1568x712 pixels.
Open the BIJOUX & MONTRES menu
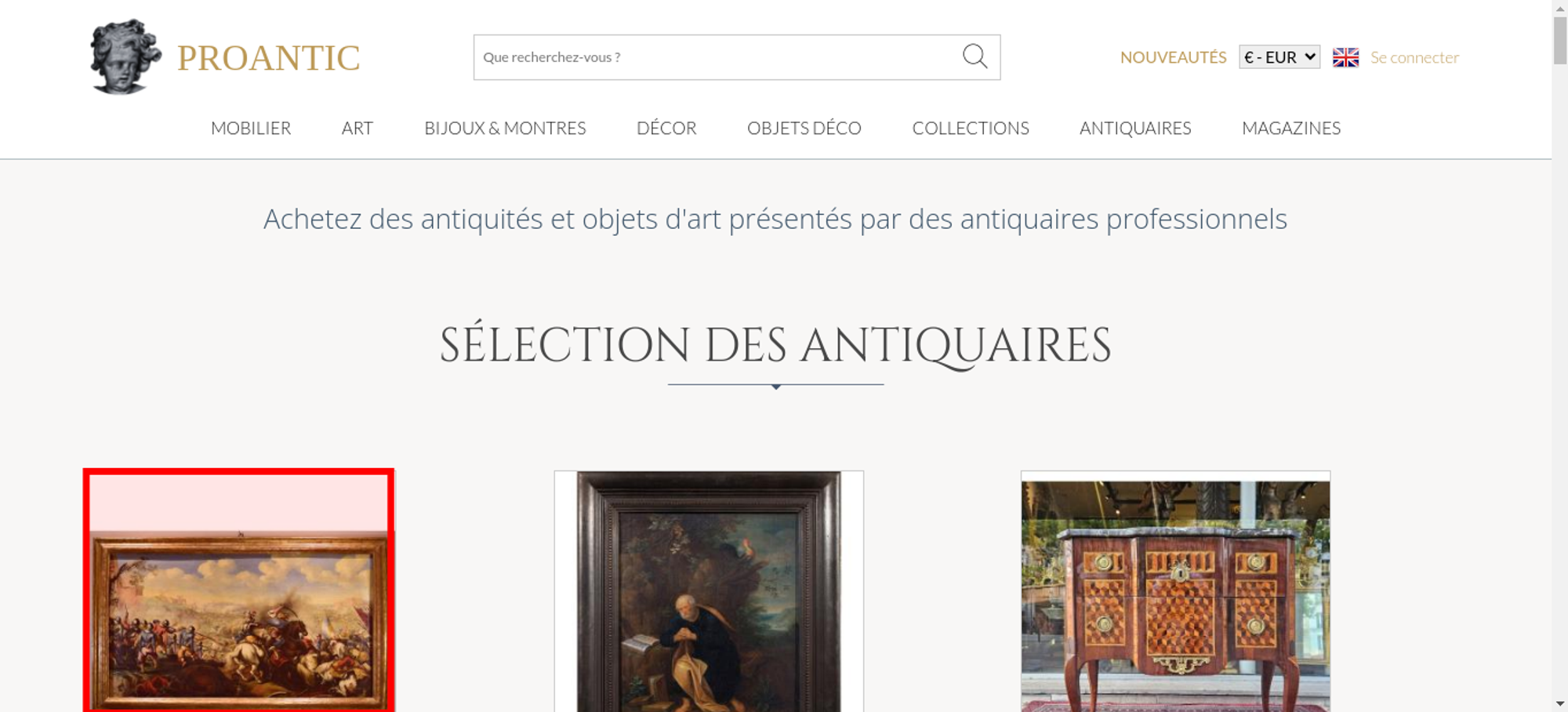tap(505, 128)
